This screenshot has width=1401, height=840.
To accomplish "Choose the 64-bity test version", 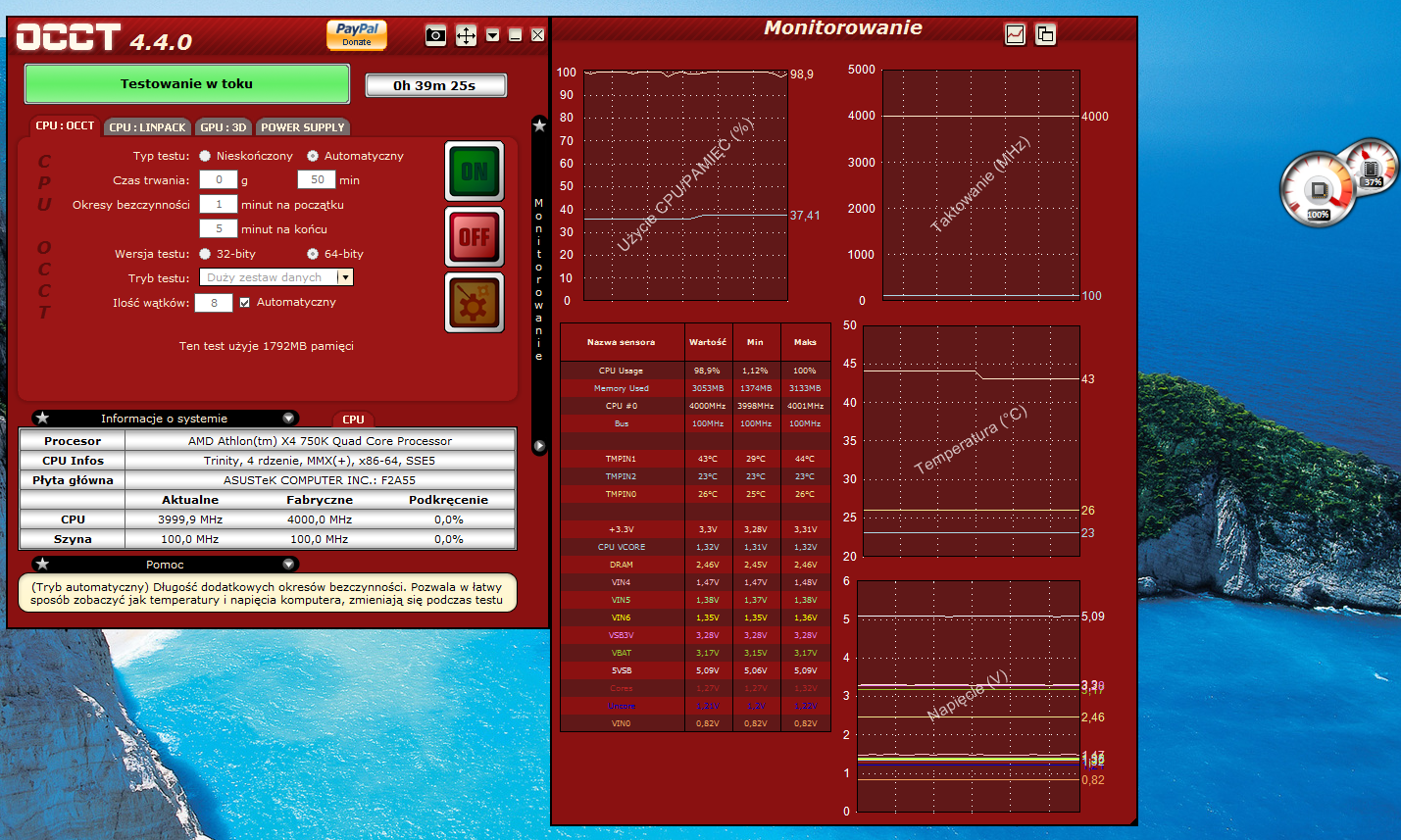I will (x=313, y=254).
